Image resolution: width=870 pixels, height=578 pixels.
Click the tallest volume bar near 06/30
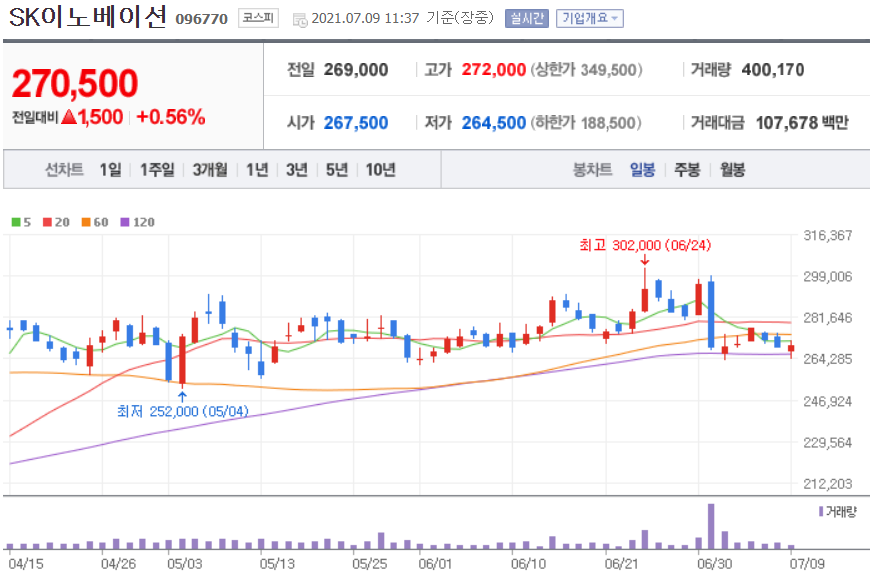point(711,526)
